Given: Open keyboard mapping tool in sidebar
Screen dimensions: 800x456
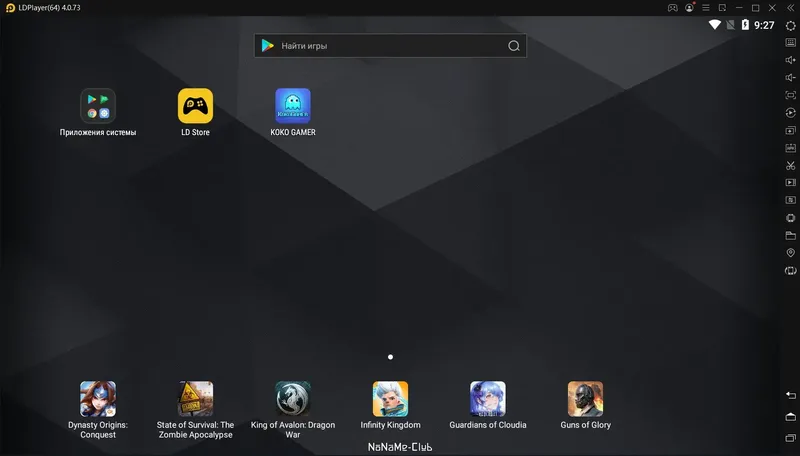Looking at the screenshot, I should click(x=790, y=43).
